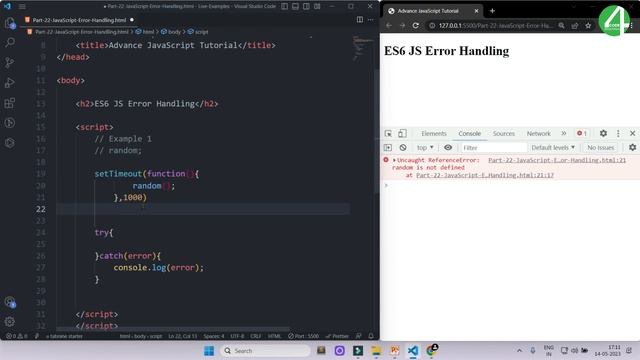Screen dimensions: 640x360
Task: Click 'Ln 22, Col 13' status entry
Action: pyautogui.click(x=182, y=336)
